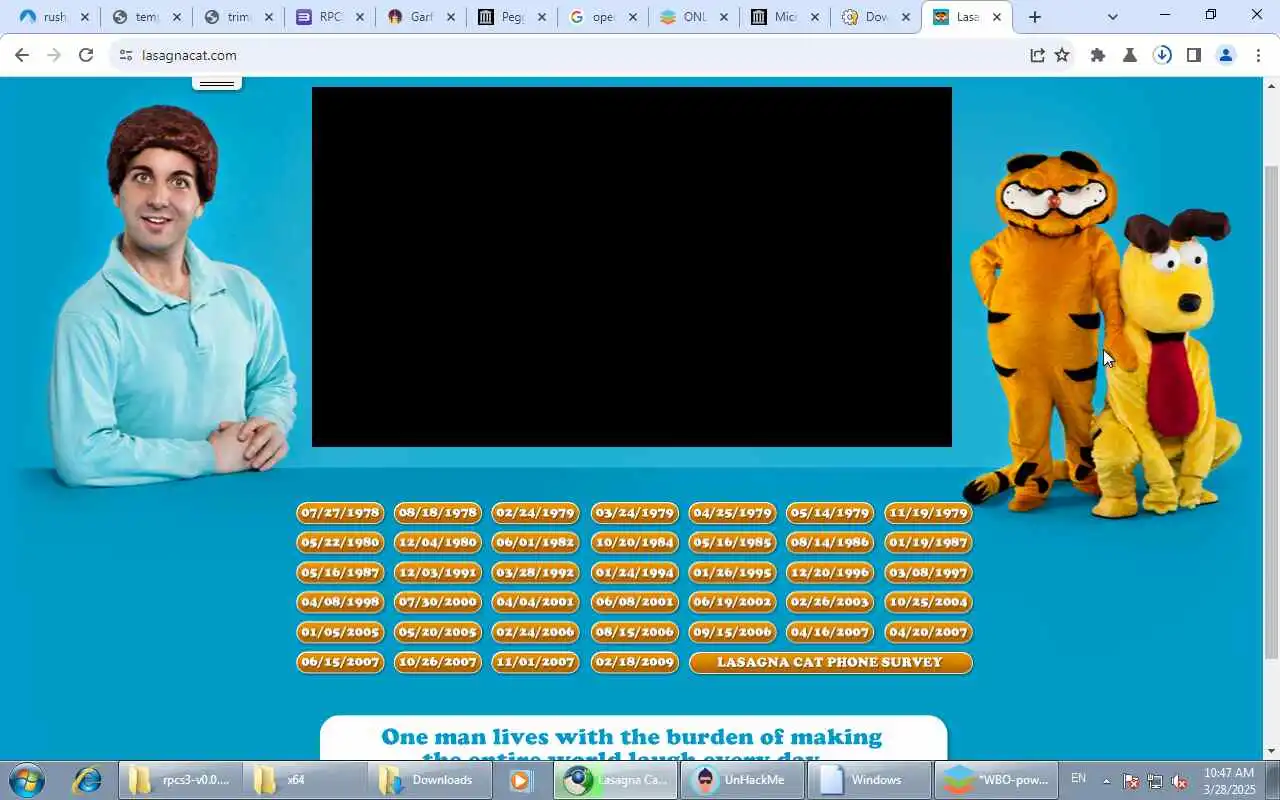Viewport: 1280px width, 800px height.
Task: Open the network tray icon
Action: (1155, 781)
